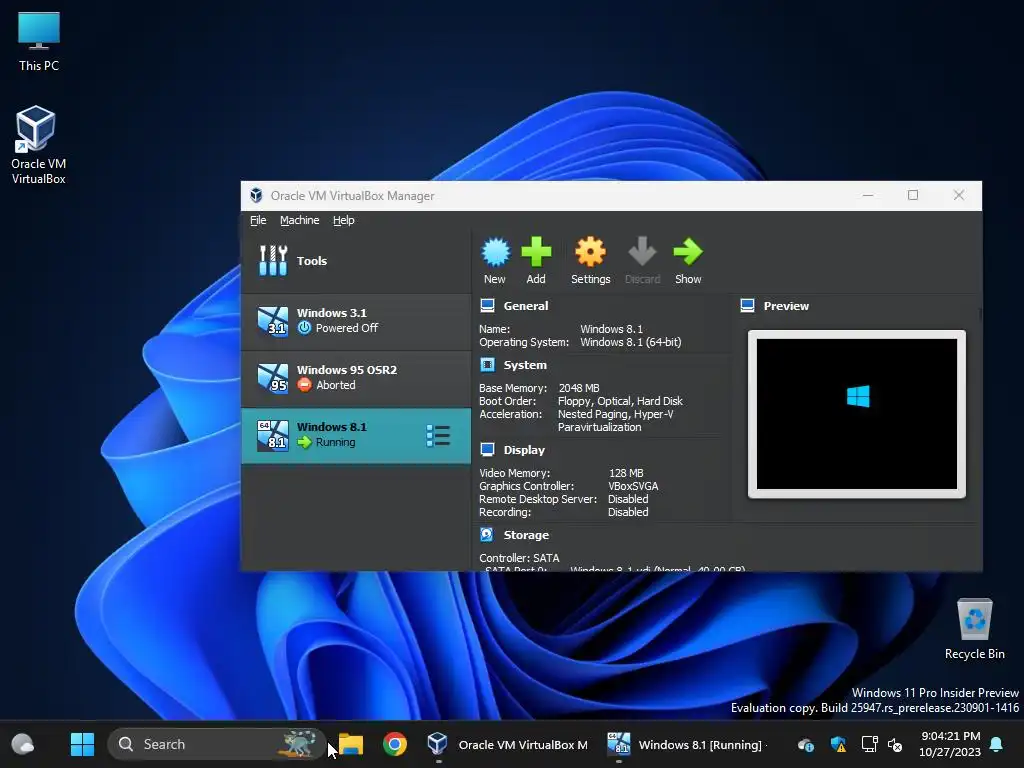
Task: Click the Preview section monitor icon
Action: coord(748,306)
